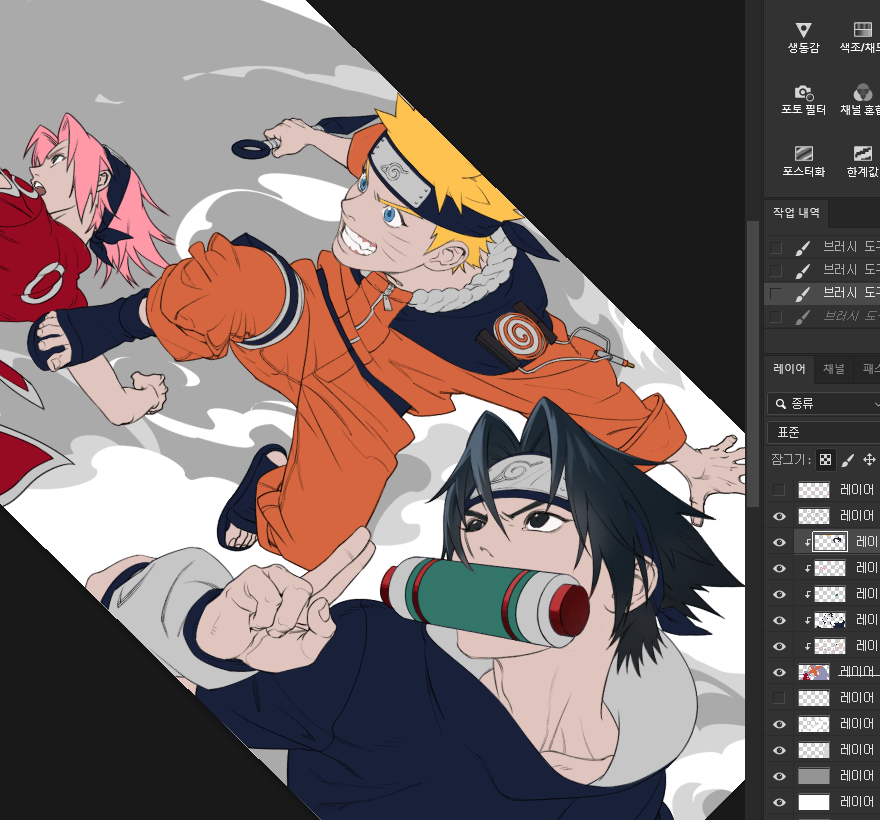
Task: Add a 포스터화 posterize adjustment
Action: [803, 162]
